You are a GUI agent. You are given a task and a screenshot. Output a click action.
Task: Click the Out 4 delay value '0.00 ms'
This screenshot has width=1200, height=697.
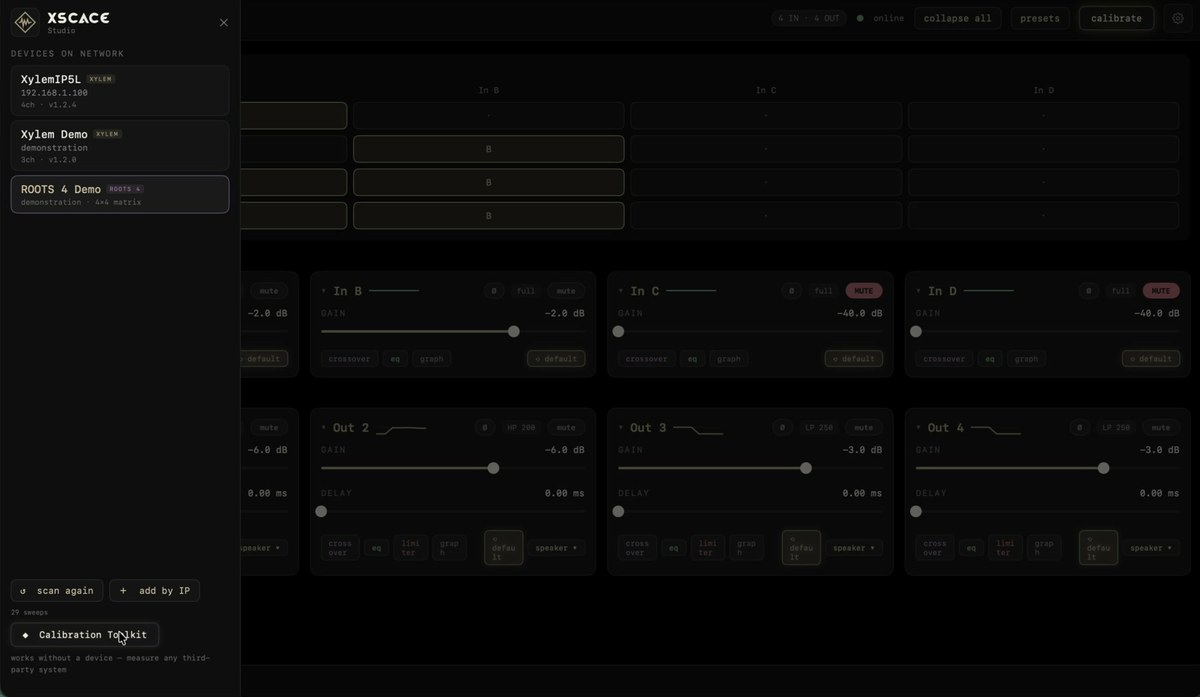(1158, 493)
